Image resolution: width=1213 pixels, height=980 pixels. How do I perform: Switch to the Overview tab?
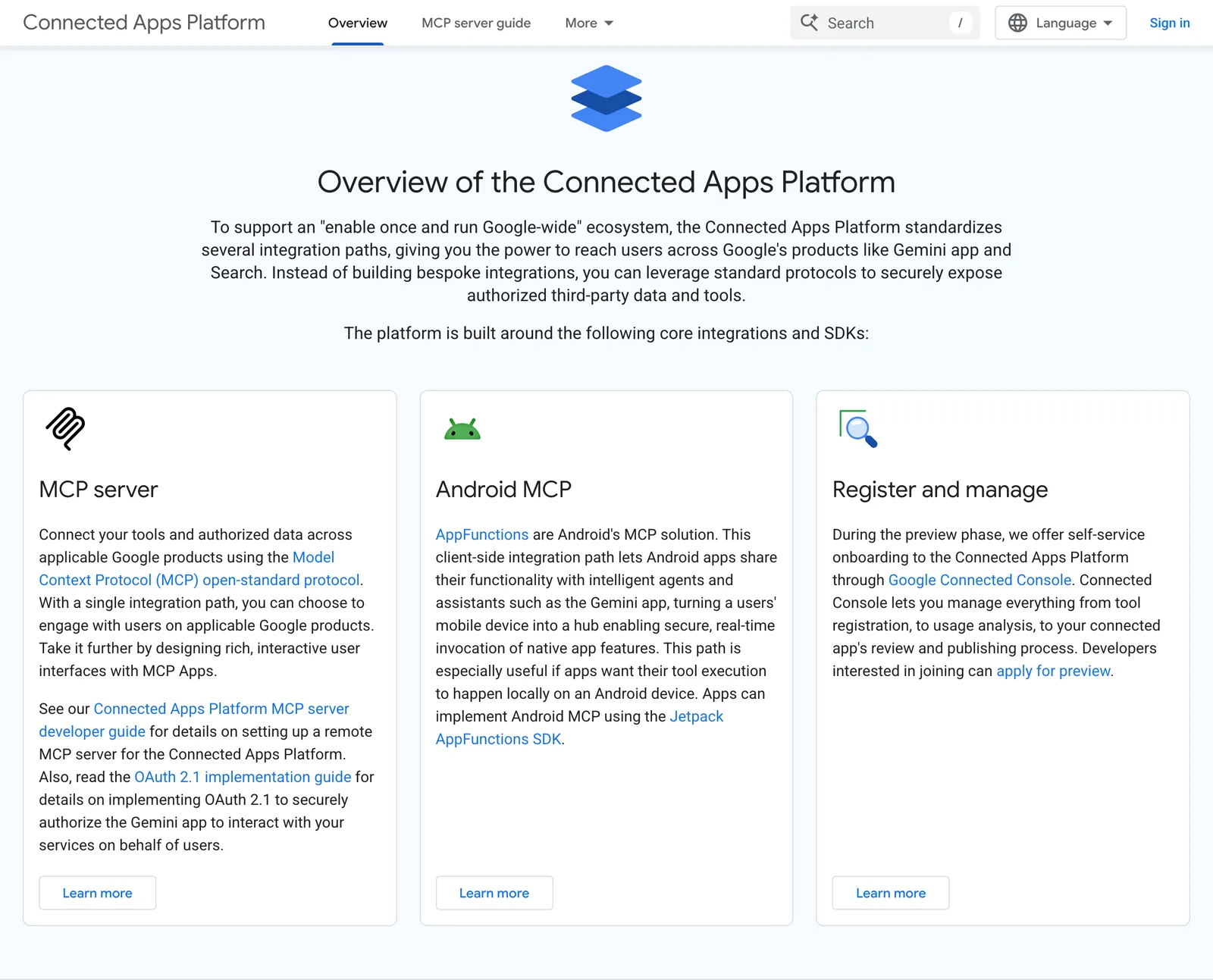point(358,23)
